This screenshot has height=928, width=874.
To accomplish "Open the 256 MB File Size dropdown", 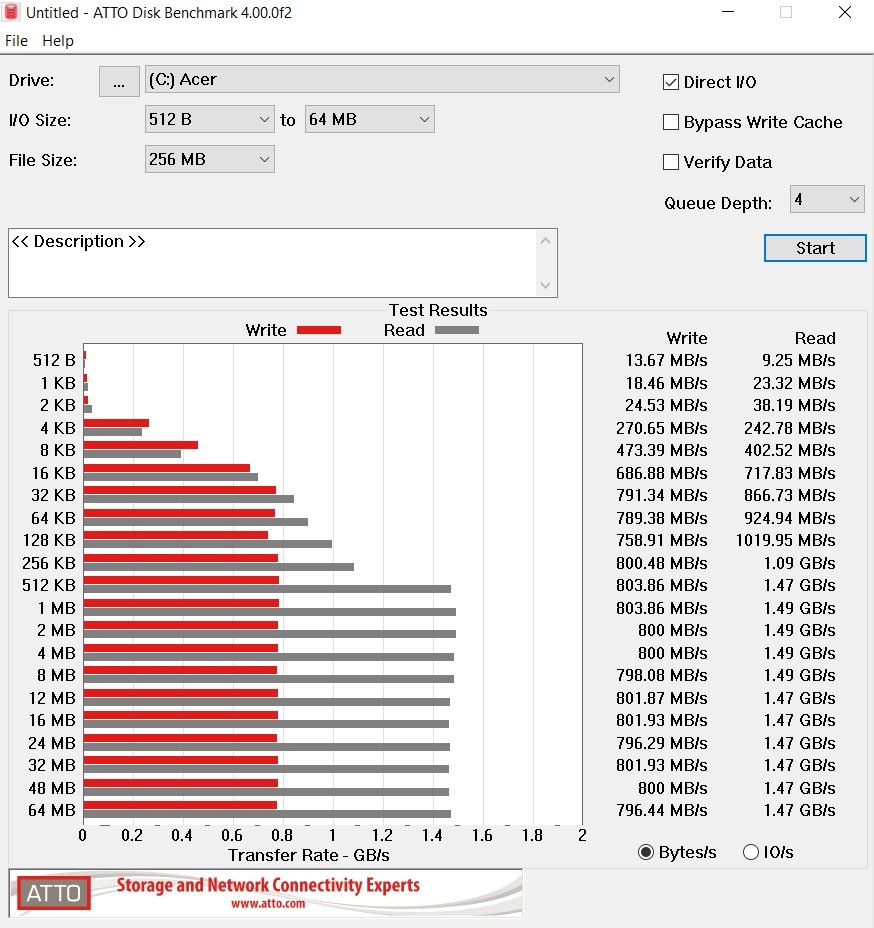I will pyautogui.click(x=209, y=159).
